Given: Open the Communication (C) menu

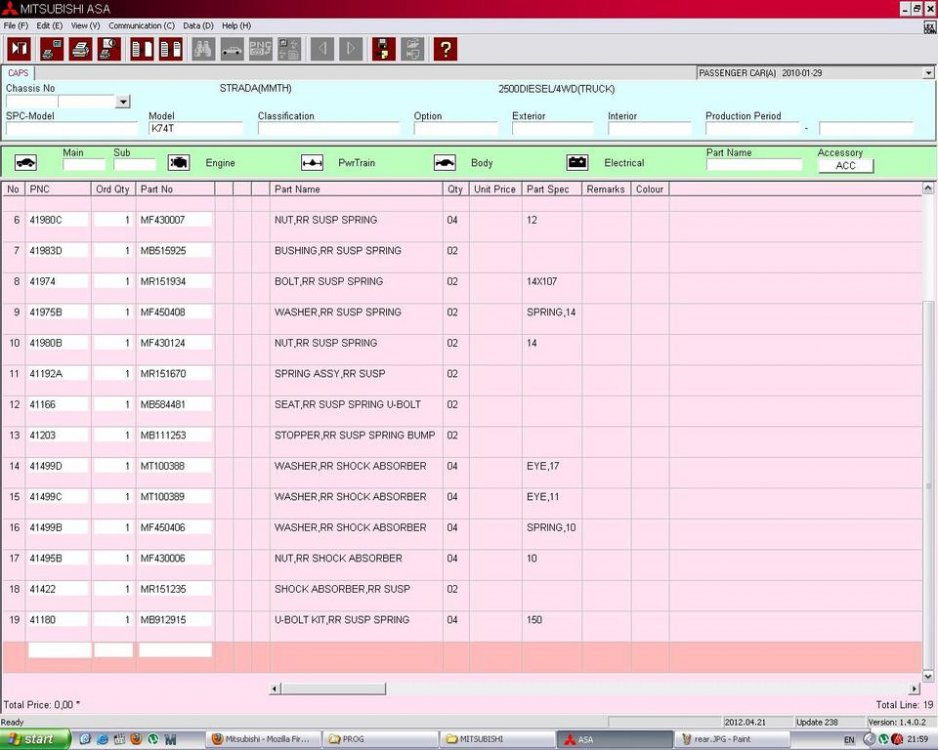Looking at the screenshot, I should (142, 26).
